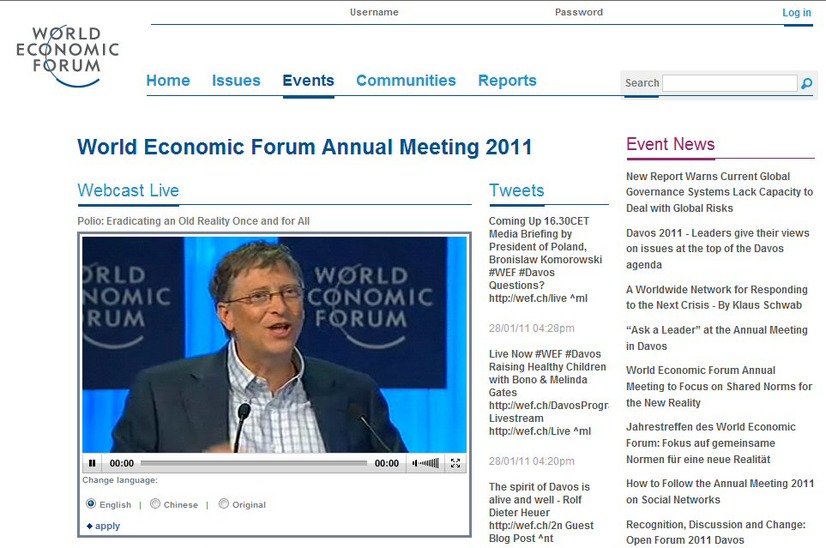The height and width of the screenshot is (548, 826).
Task: Click the Event News heading
Action: 670,144
